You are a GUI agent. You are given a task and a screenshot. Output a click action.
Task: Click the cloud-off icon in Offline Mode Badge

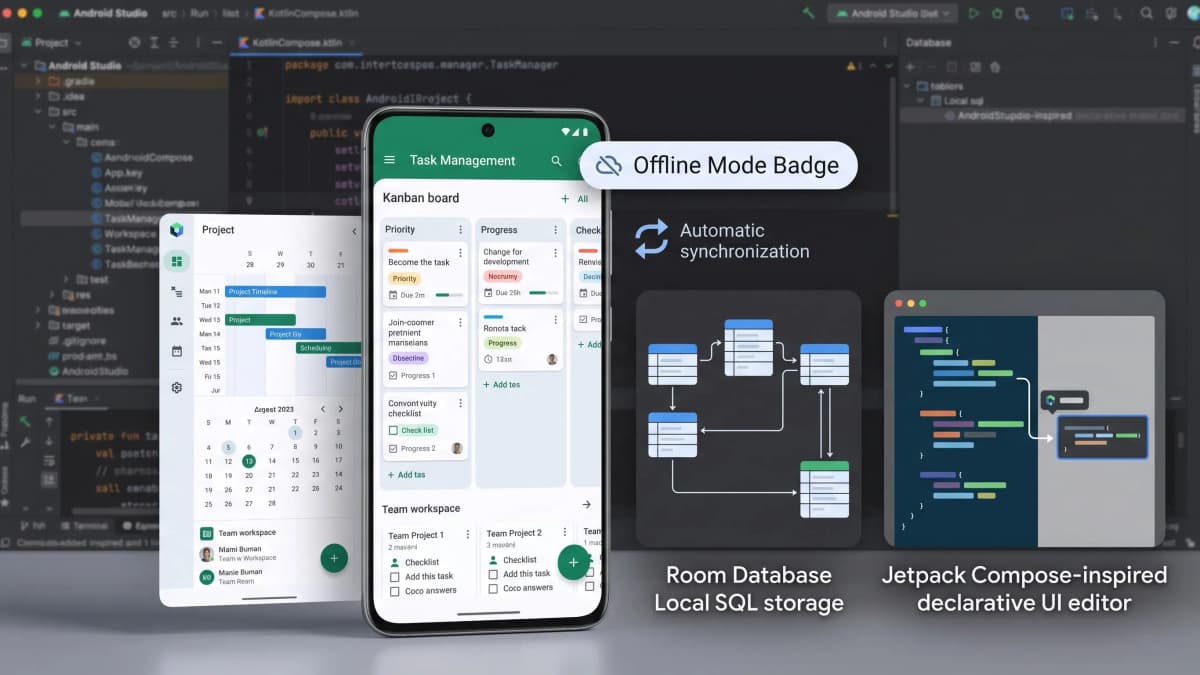click(x=608, y=165)
